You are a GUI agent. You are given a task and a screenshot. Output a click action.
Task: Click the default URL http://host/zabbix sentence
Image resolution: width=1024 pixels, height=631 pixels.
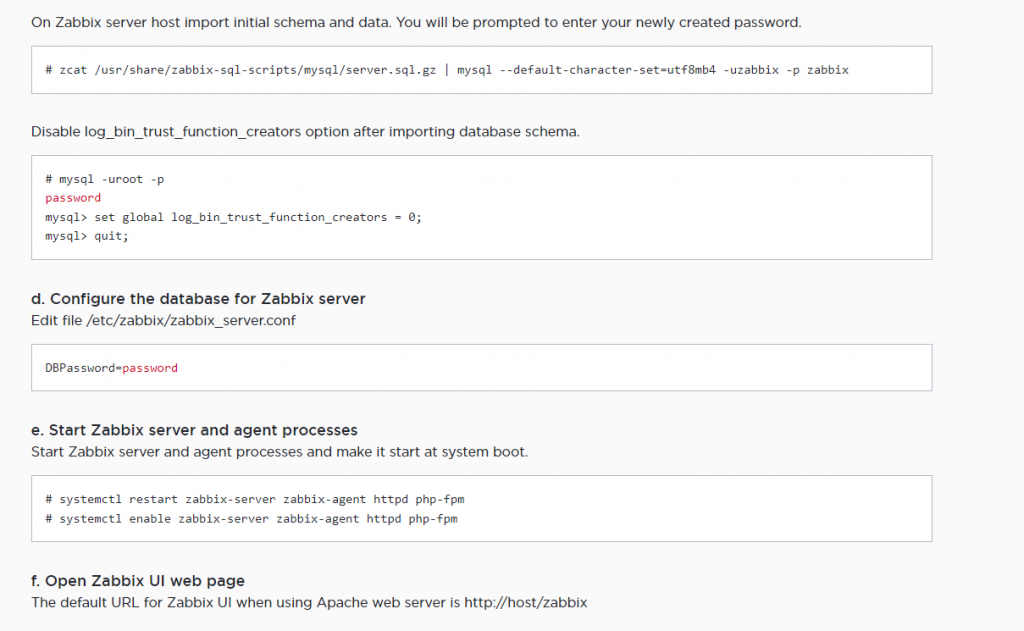point(309,602)
